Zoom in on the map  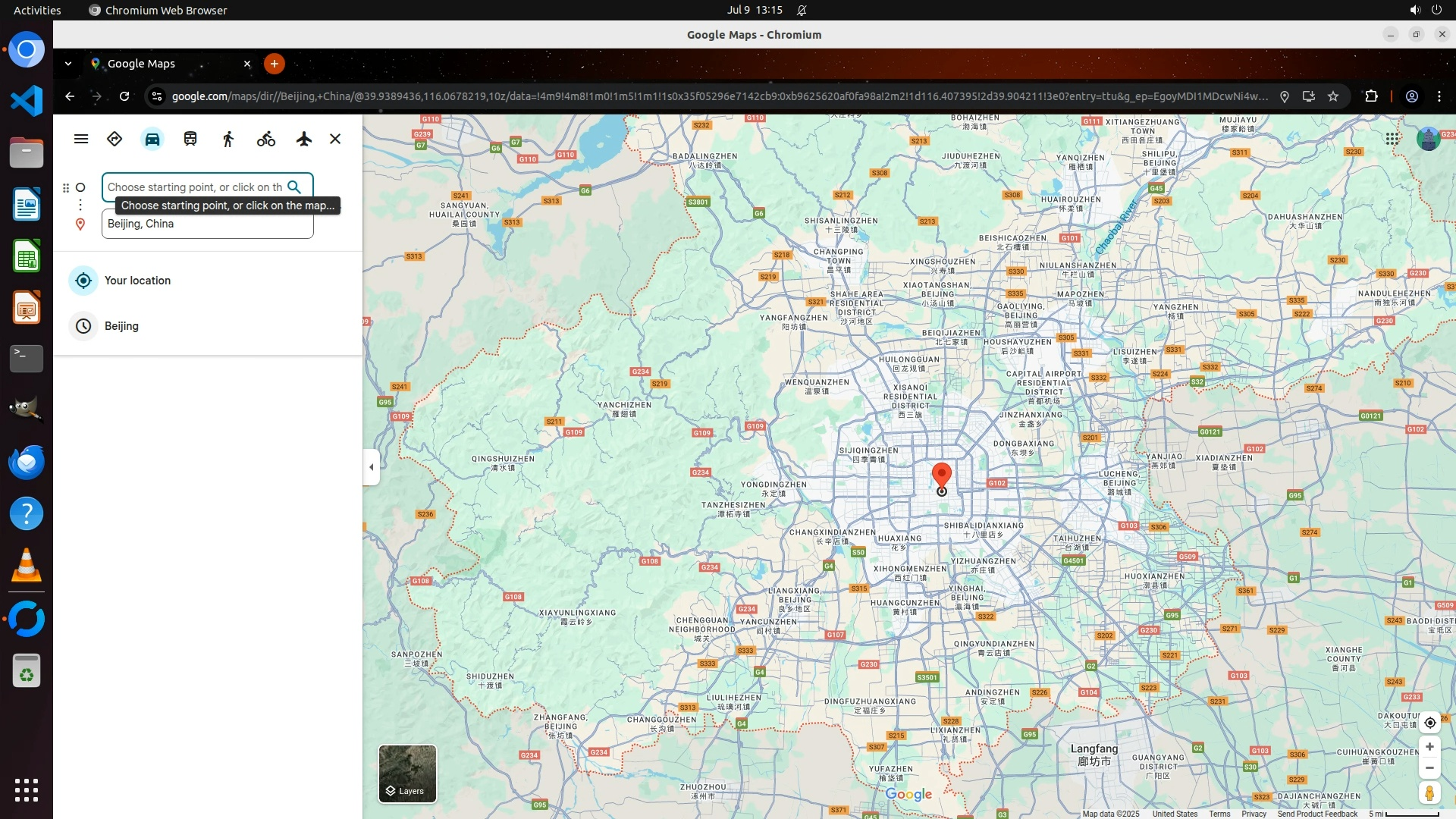tap(1429, 747)
